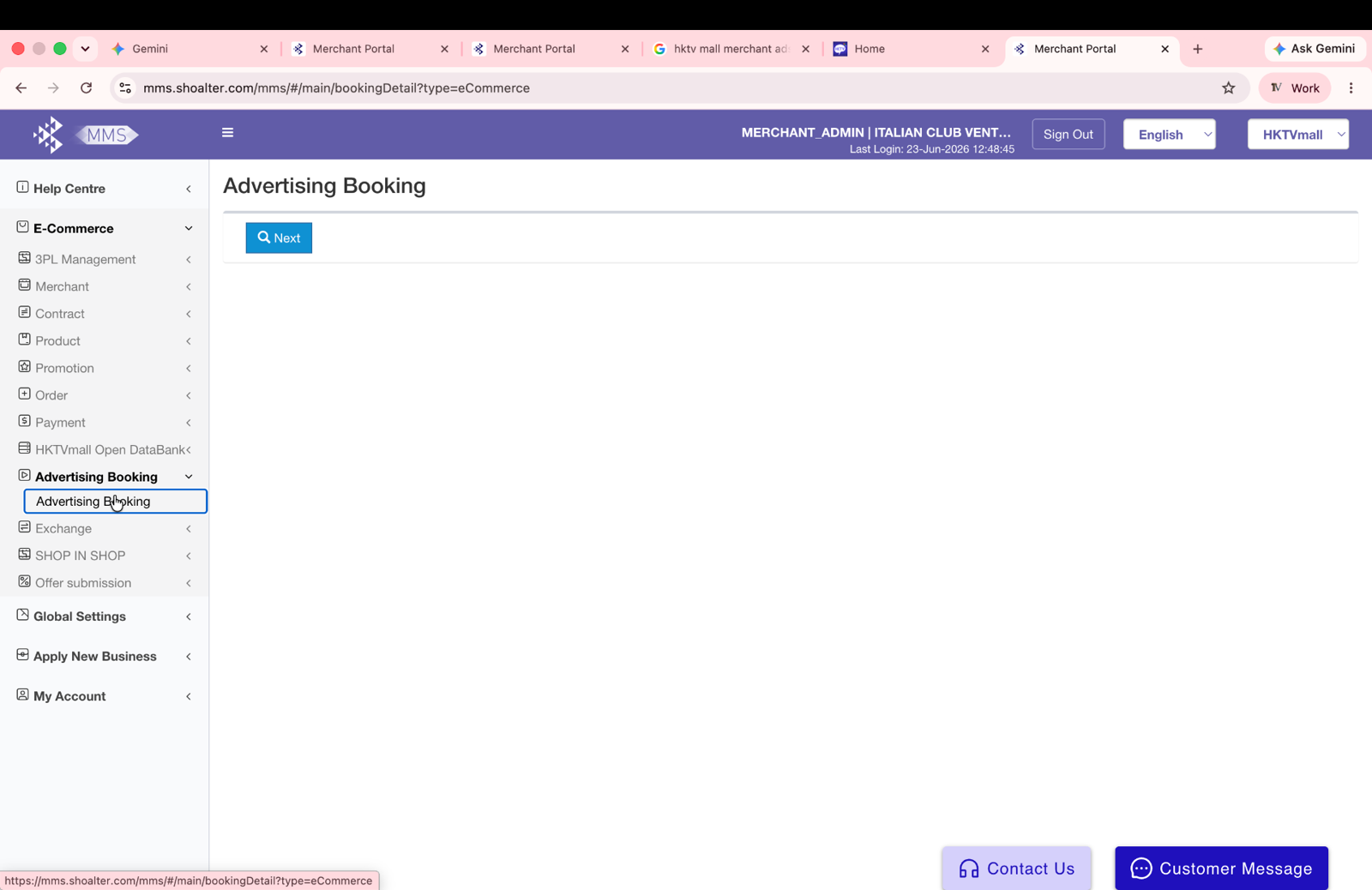Expand the Global Settings chevron
1372x890 pixels.
189,616
